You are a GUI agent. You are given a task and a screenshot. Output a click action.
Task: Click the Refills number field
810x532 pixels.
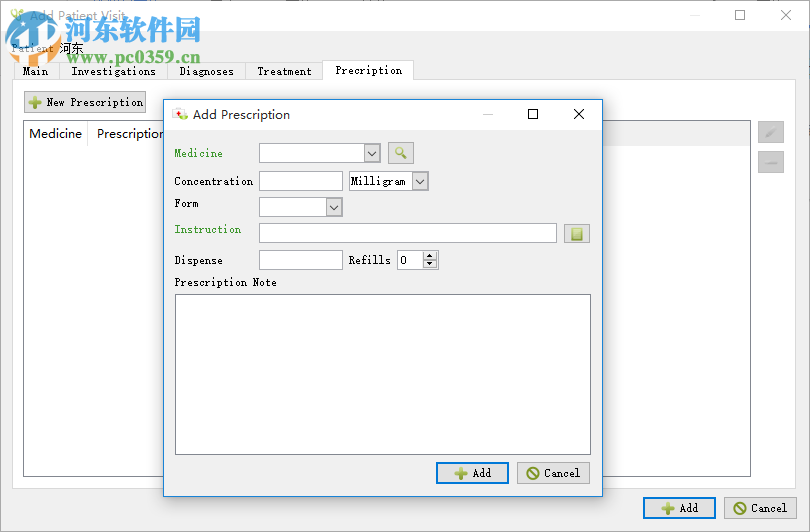pos(410,260)
